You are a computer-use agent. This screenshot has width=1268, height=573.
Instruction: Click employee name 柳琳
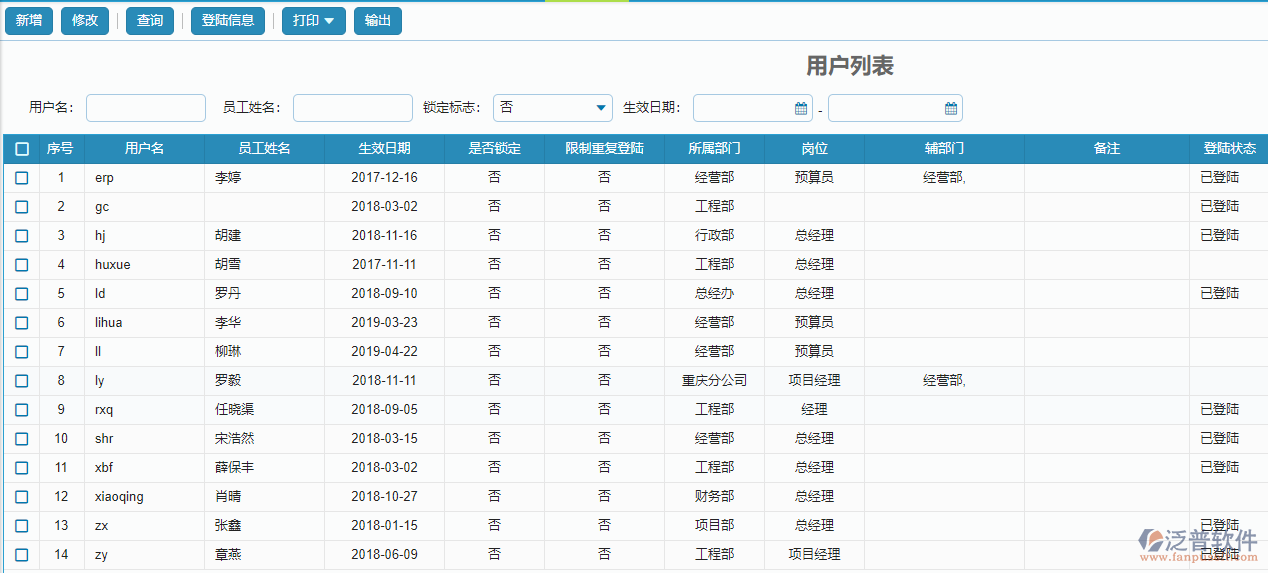pyautogui.click(x=228, y=352)
